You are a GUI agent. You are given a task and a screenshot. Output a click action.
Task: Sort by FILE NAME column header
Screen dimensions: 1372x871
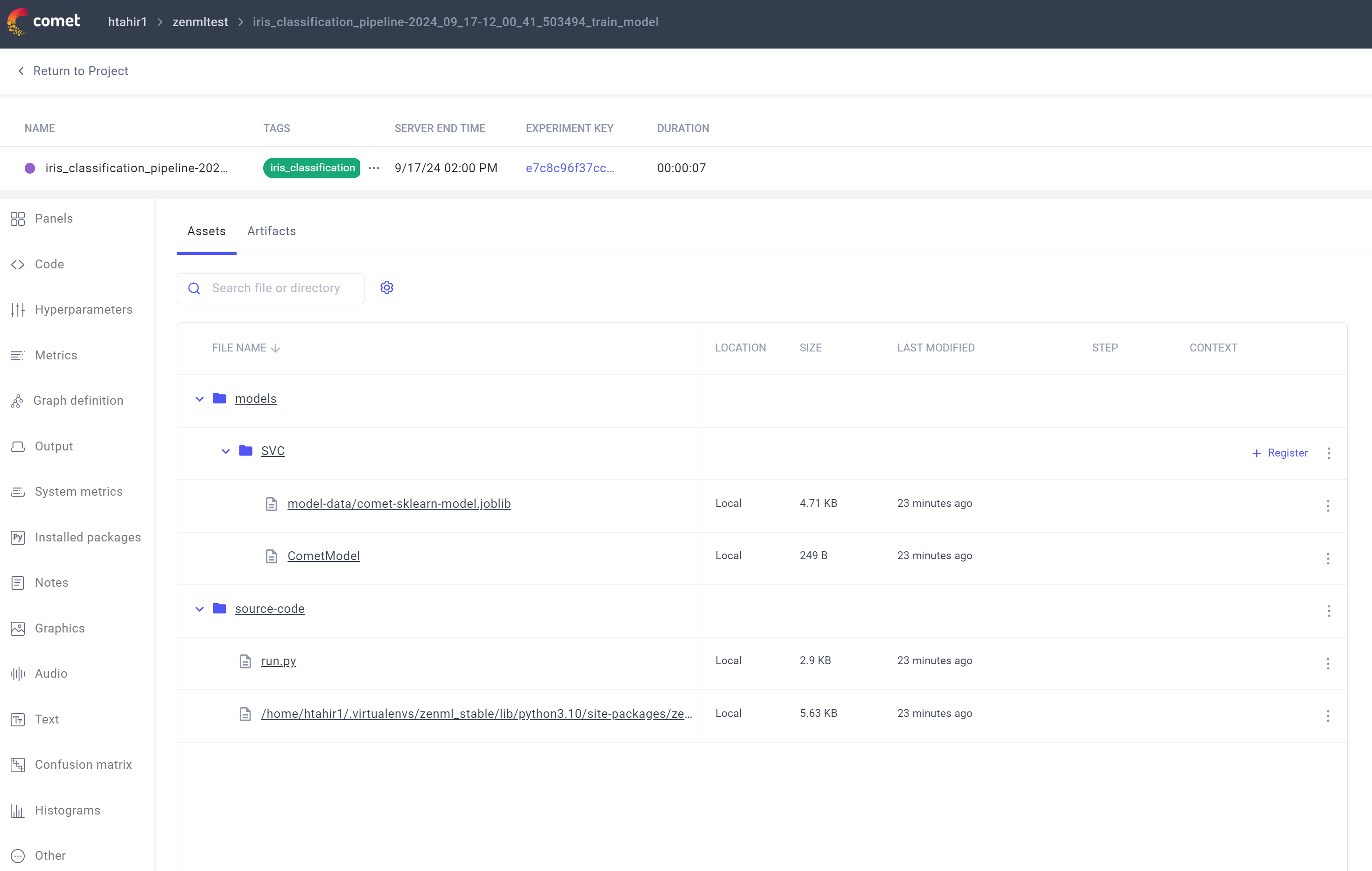click(x=245, y=348)
